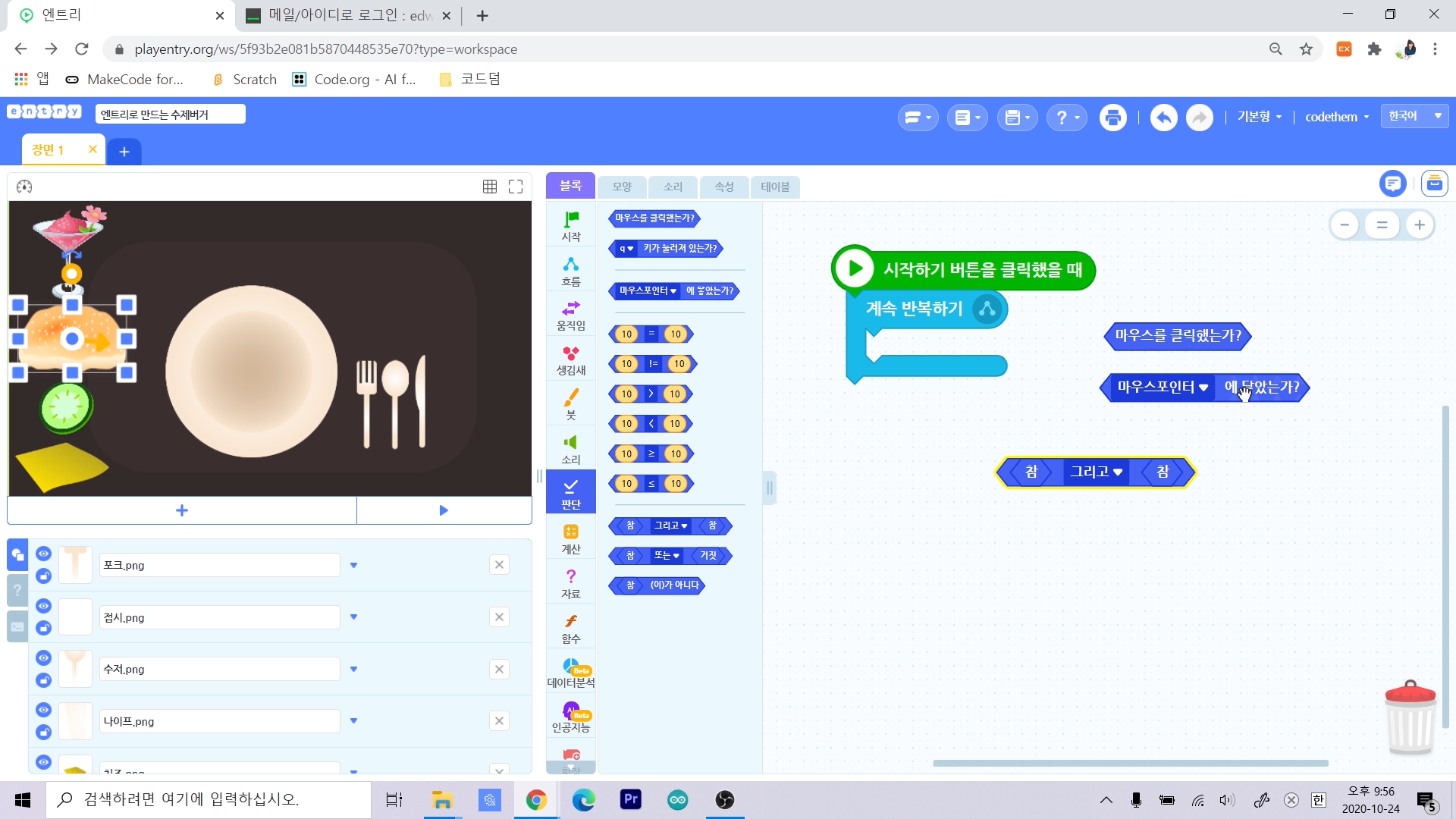Open the 그리고 dropdown in workspace block
1456x819 pixels.
pos(1118,472)
